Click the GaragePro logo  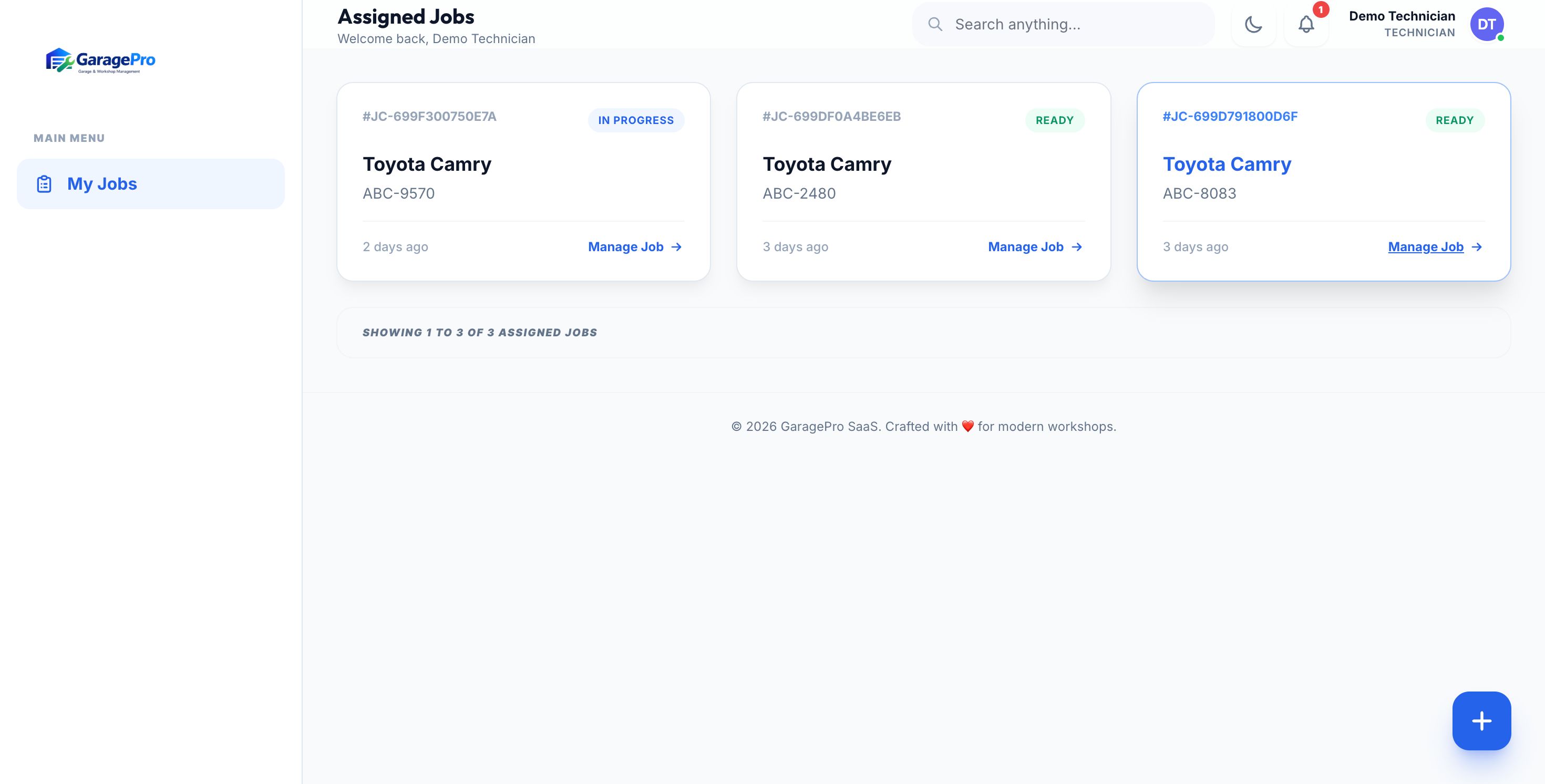[x=100, y=60]
